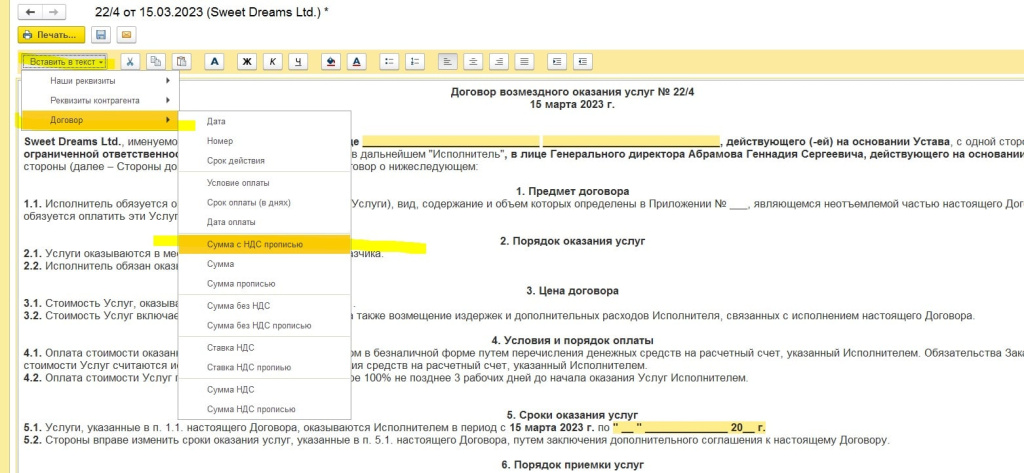Viewport: 1024px width, 473px height.
Task: Select the Дата оплаты entry
Action: [x=264, y=222]
